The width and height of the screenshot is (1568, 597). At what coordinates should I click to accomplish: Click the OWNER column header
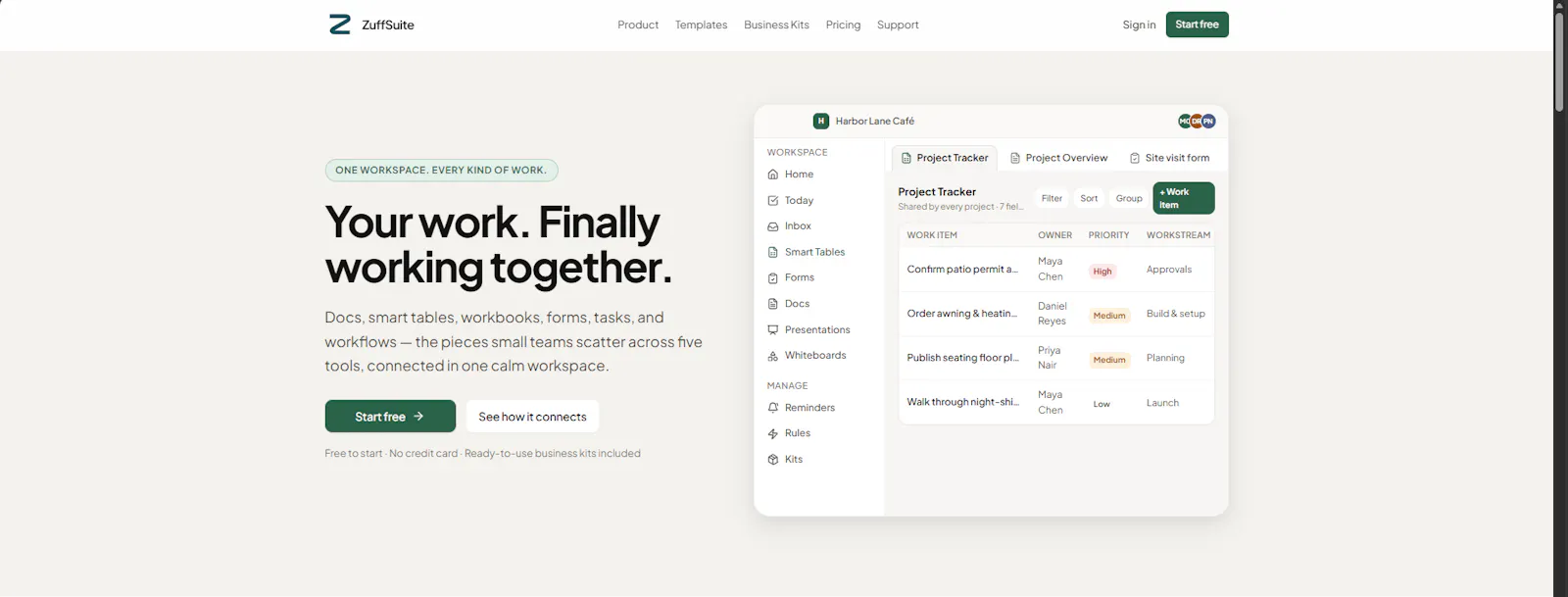point(1054,235)
